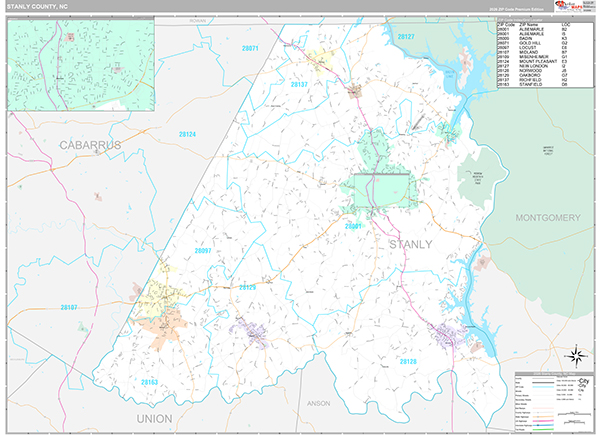
Task: Click the cyan ZIP Code legend swatch
Action: (543, 387)
